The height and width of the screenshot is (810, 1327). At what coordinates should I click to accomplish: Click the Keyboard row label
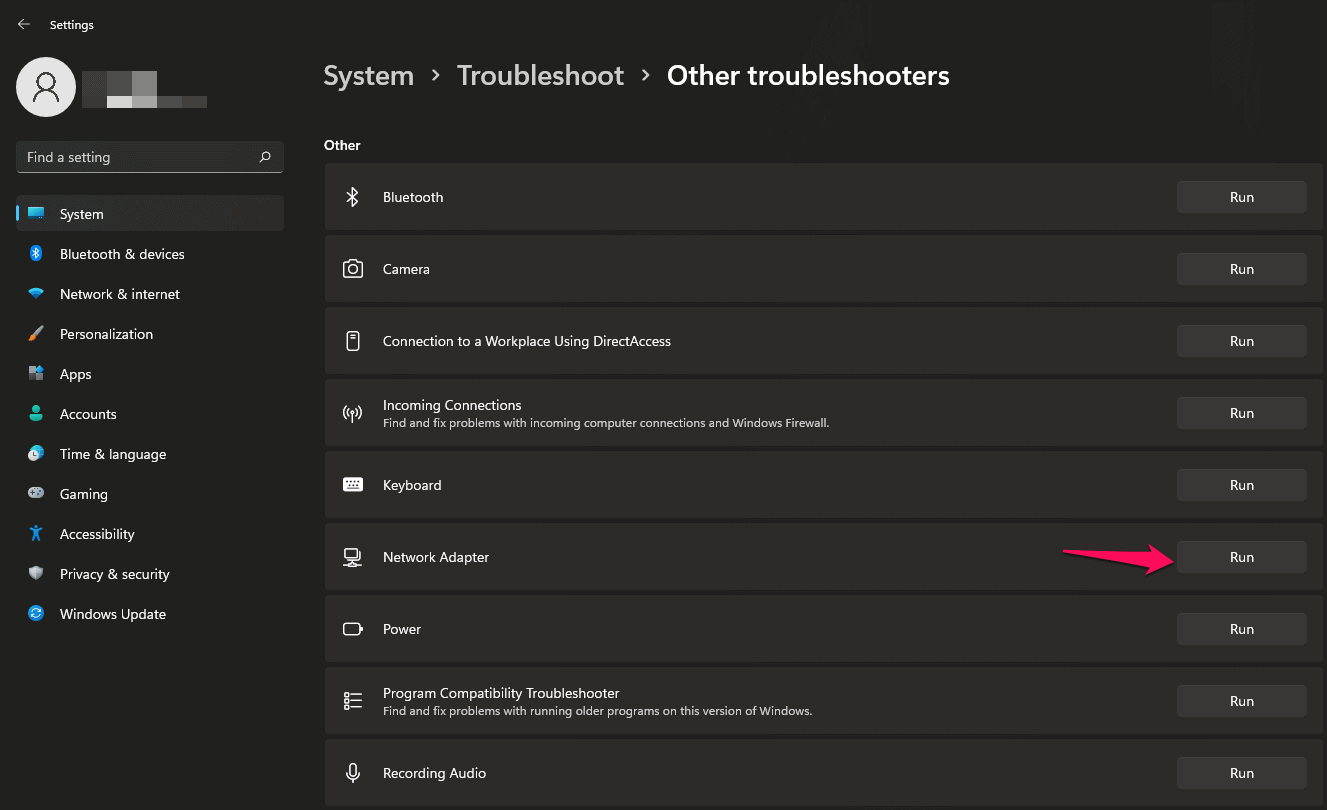click(x=412, y=485)
